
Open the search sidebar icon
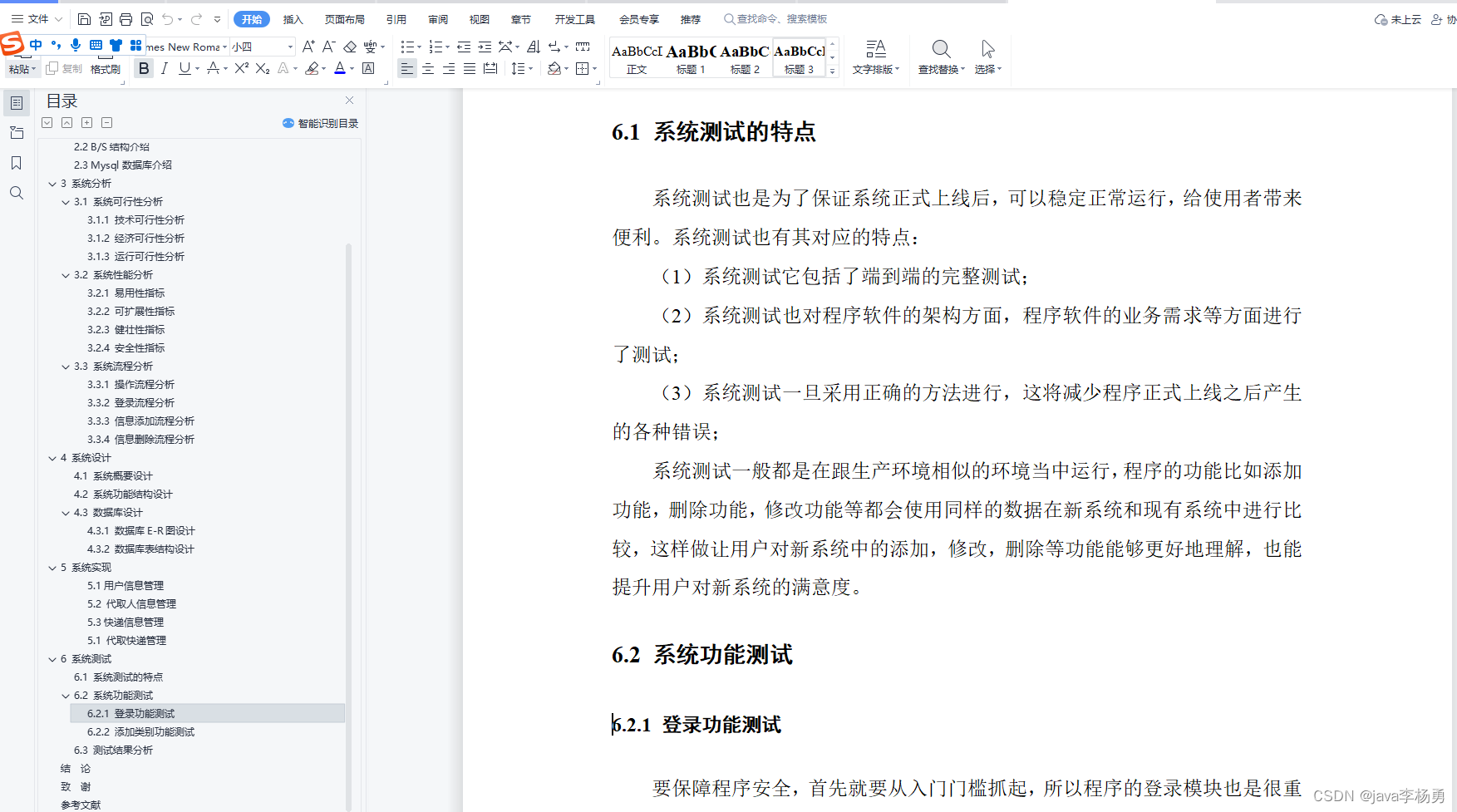17,193
